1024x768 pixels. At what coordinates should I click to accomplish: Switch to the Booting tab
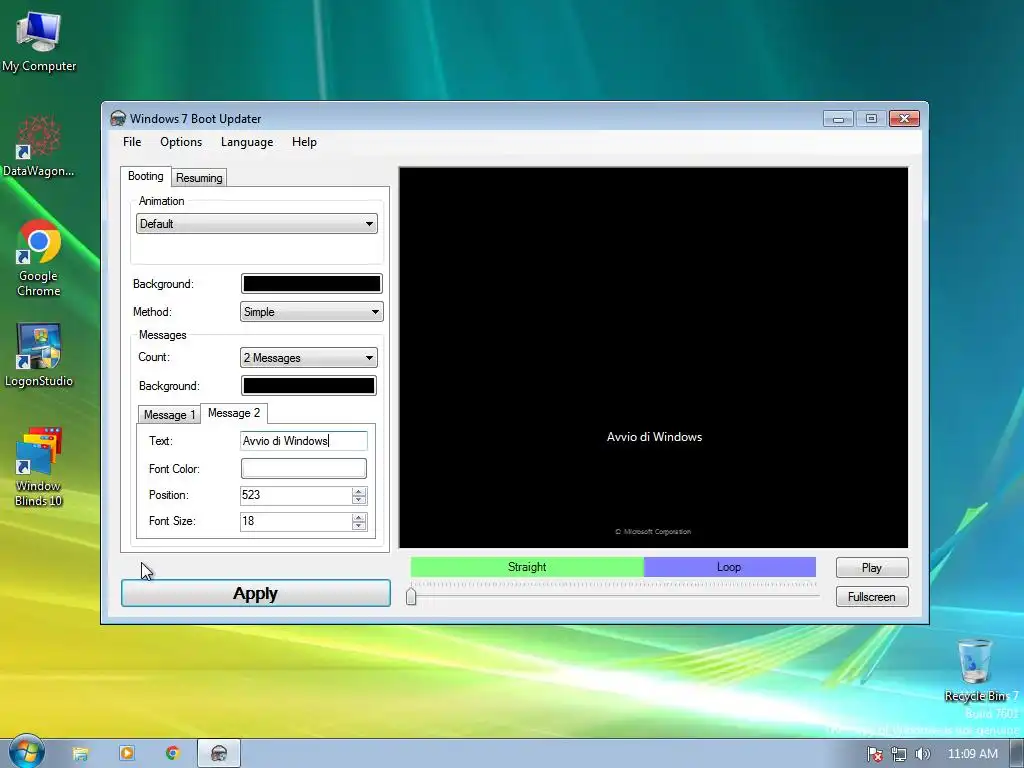146,176
